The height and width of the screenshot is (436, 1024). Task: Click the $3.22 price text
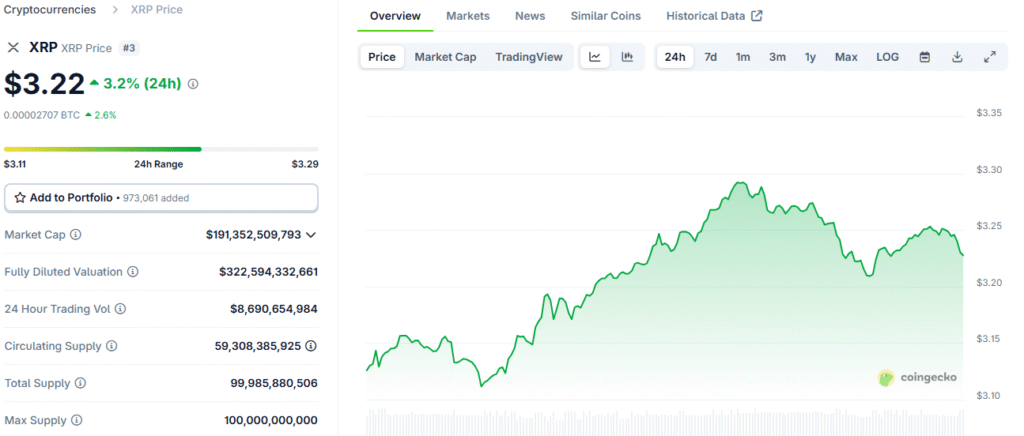coord(44,84)
